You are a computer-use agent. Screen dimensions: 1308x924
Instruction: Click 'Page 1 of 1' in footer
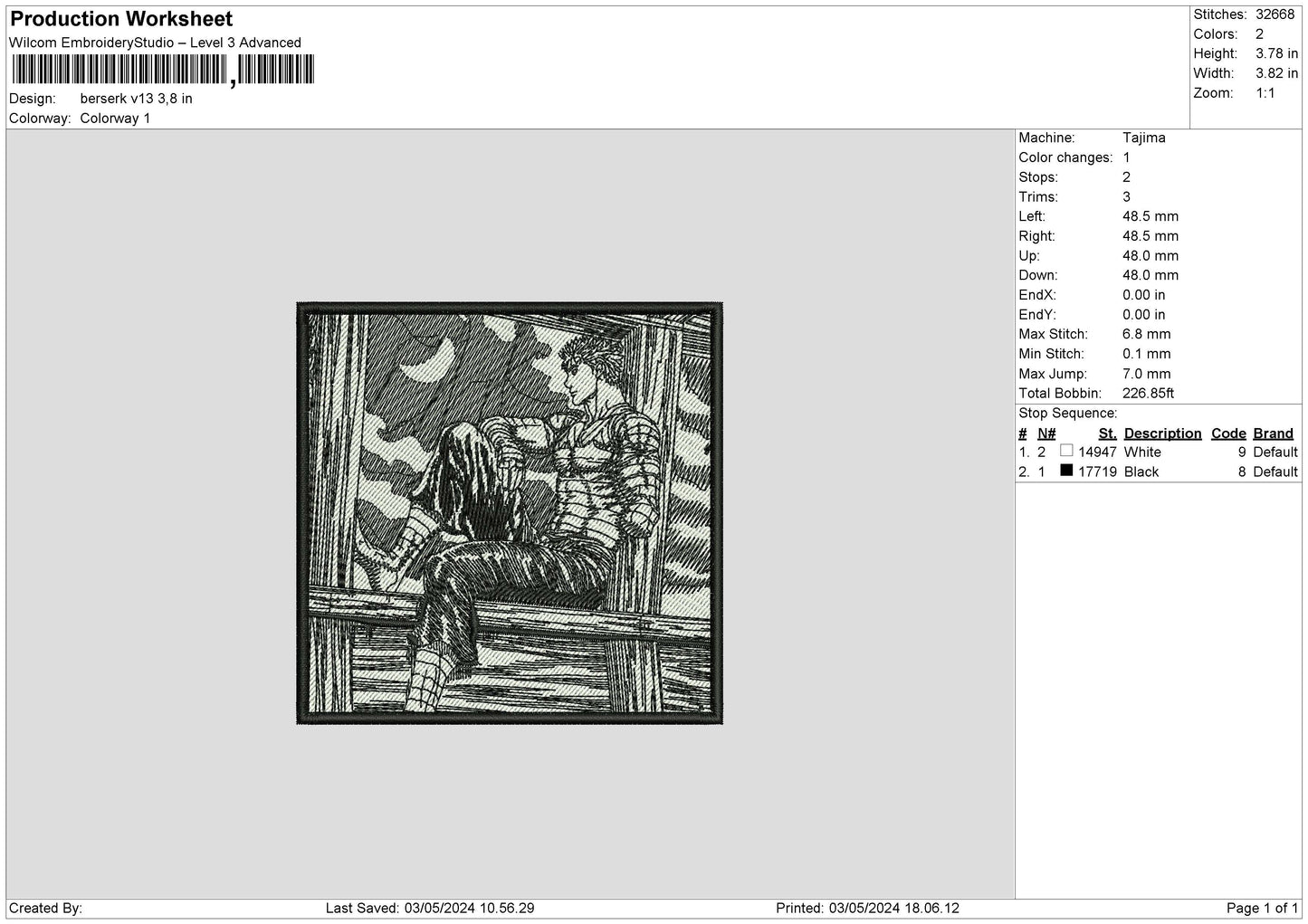pos(1262,908)
